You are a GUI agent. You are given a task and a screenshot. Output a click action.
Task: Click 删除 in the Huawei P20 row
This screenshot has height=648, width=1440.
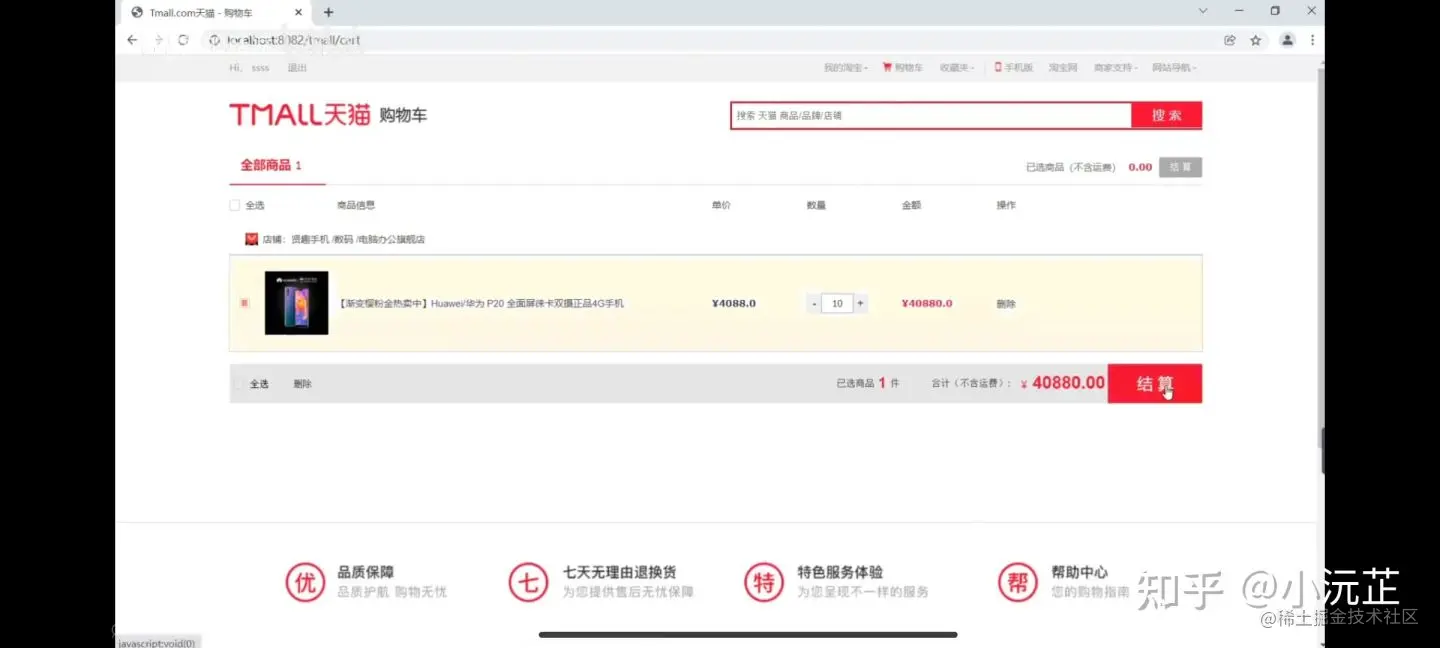(1006, 303)
